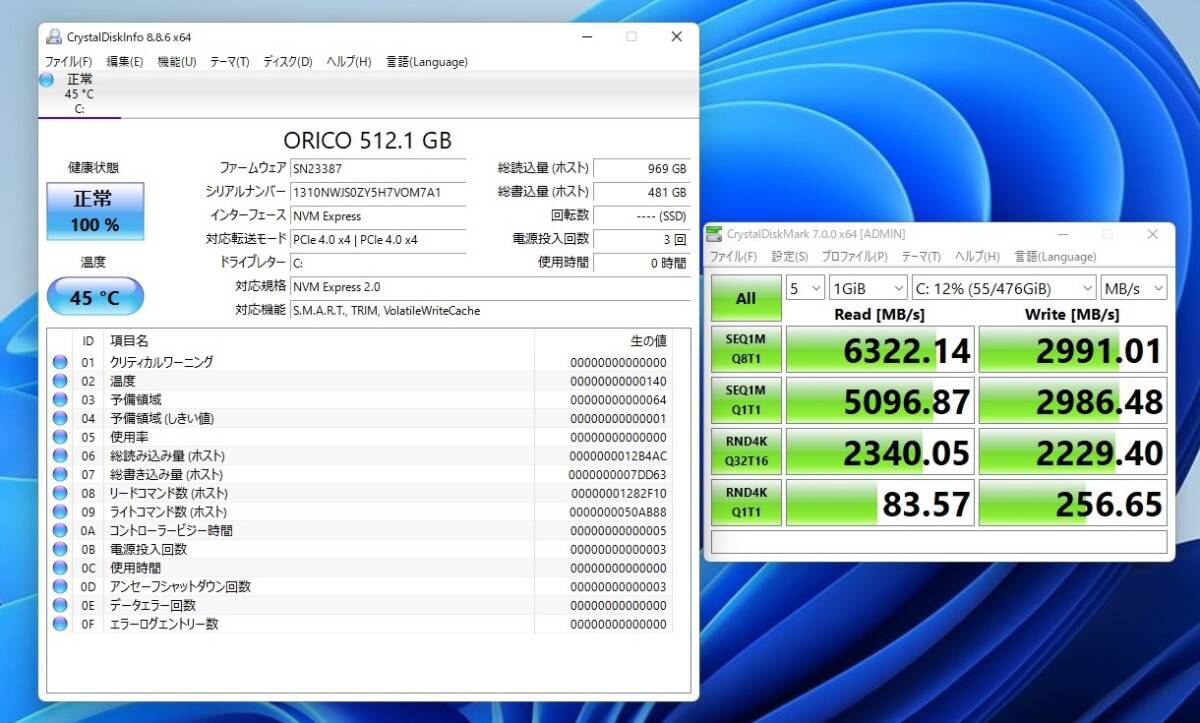Select the C: disk tab with 正常 45 °C
The image size is (1200, 723).
click(80, 94)
